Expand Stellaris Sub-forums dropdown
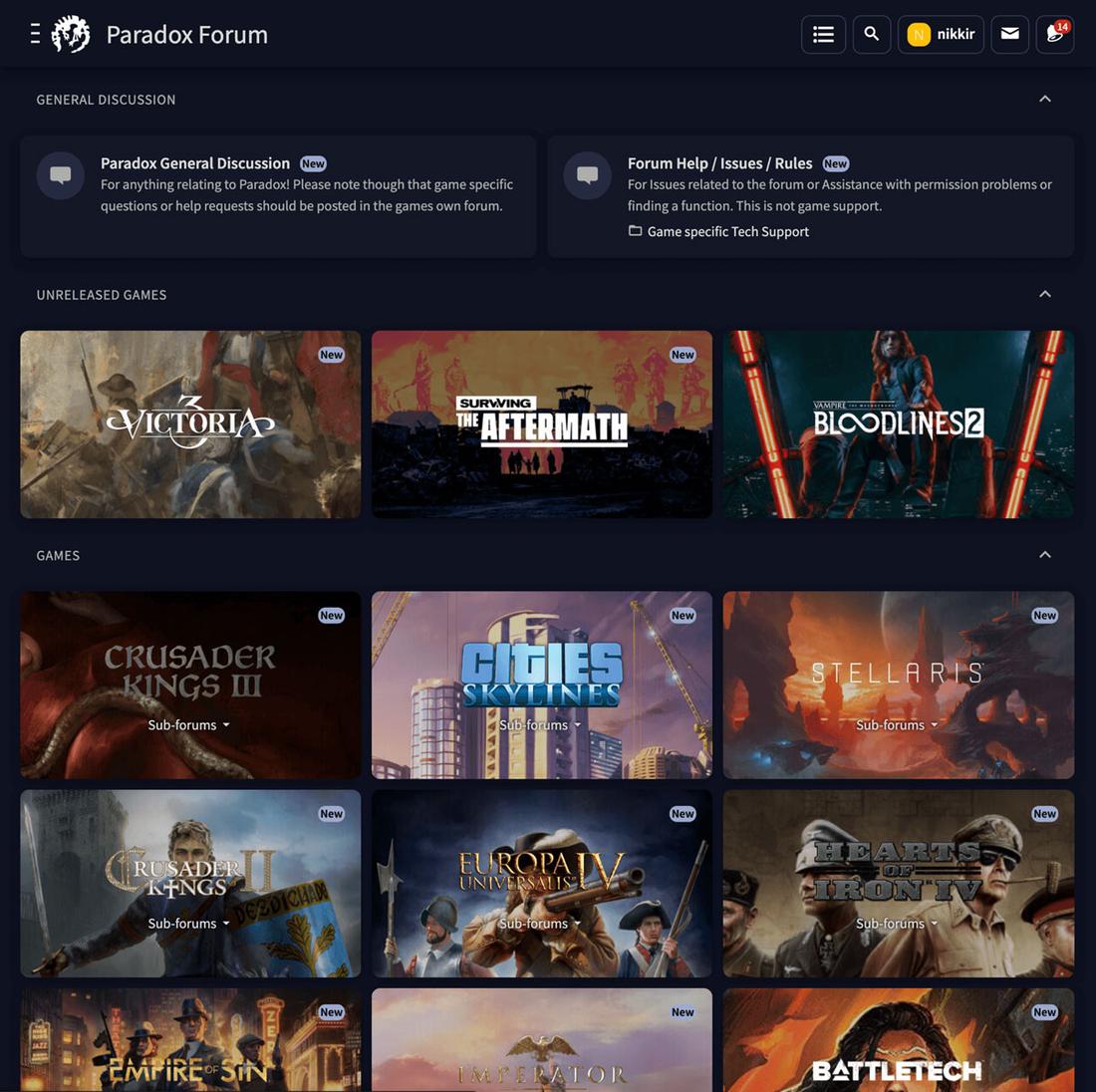Image resolution: width=1096 pixels, height=1092 pixels. 897,725
